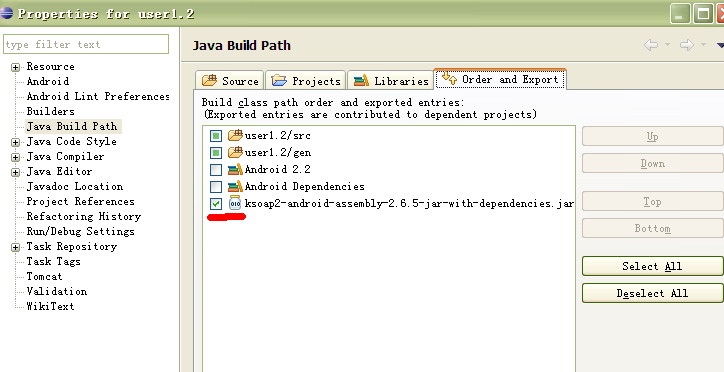Select the user1.2/gen entry text
This screenshot has height=372, width=724.
(x=278, y=152)
